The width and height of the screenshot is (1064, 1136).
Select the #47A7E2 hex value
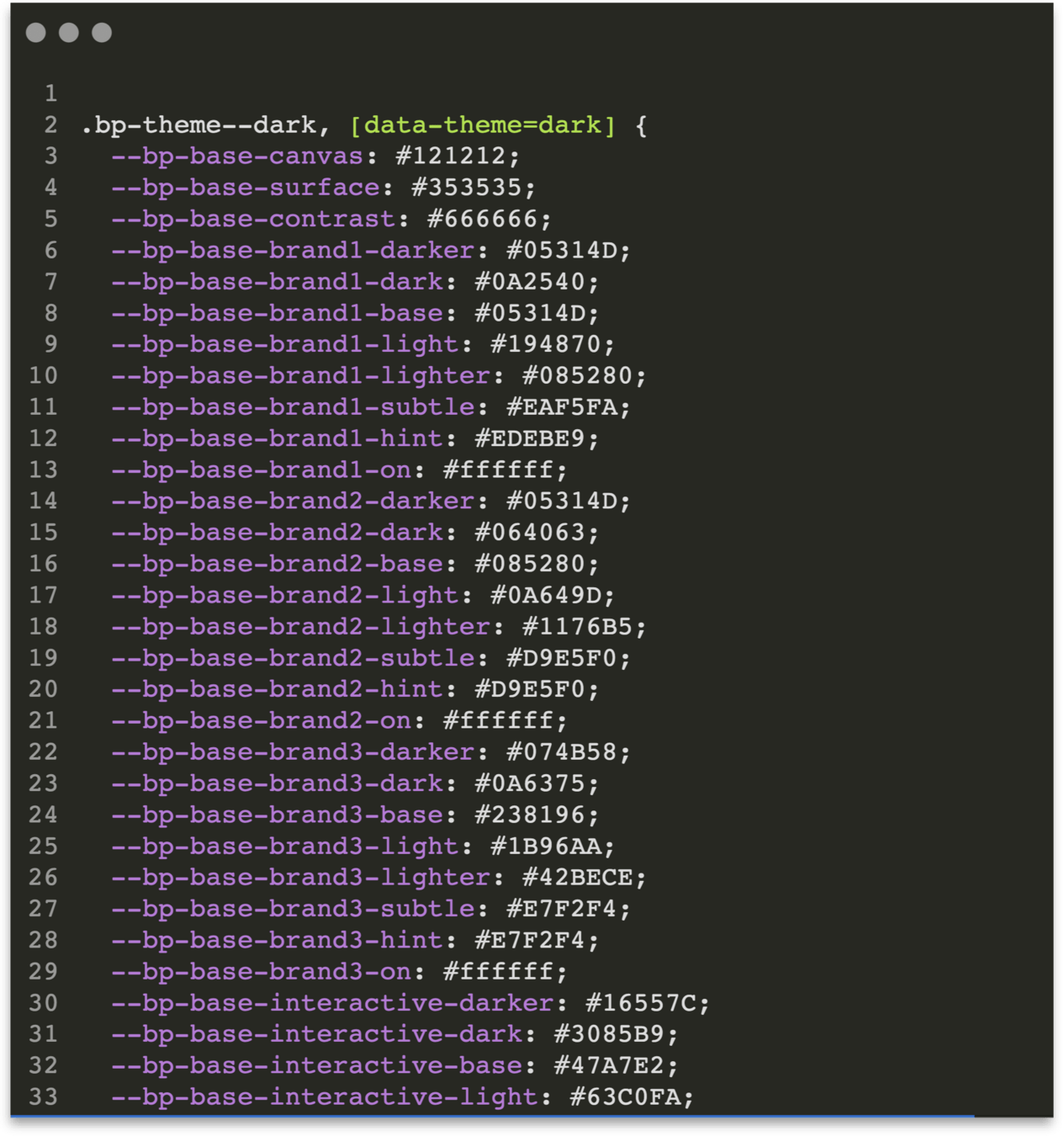(x=609, y=1065)
